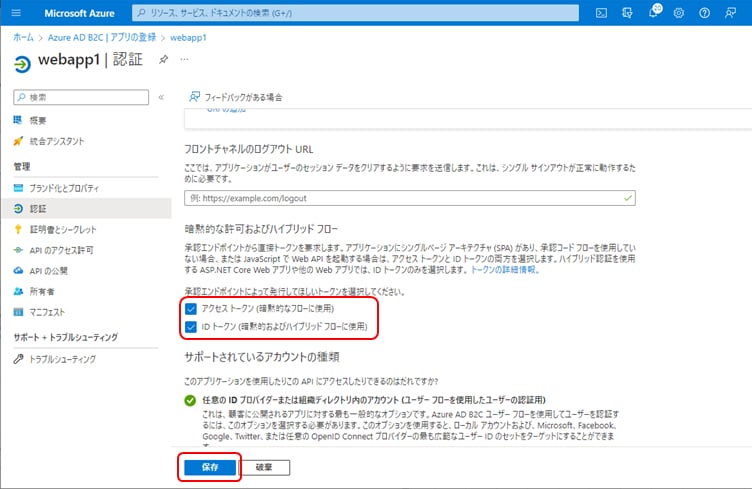Collapse the sidebar navigation with double chevron
This screenshot has width=752, height=489.
161,97
